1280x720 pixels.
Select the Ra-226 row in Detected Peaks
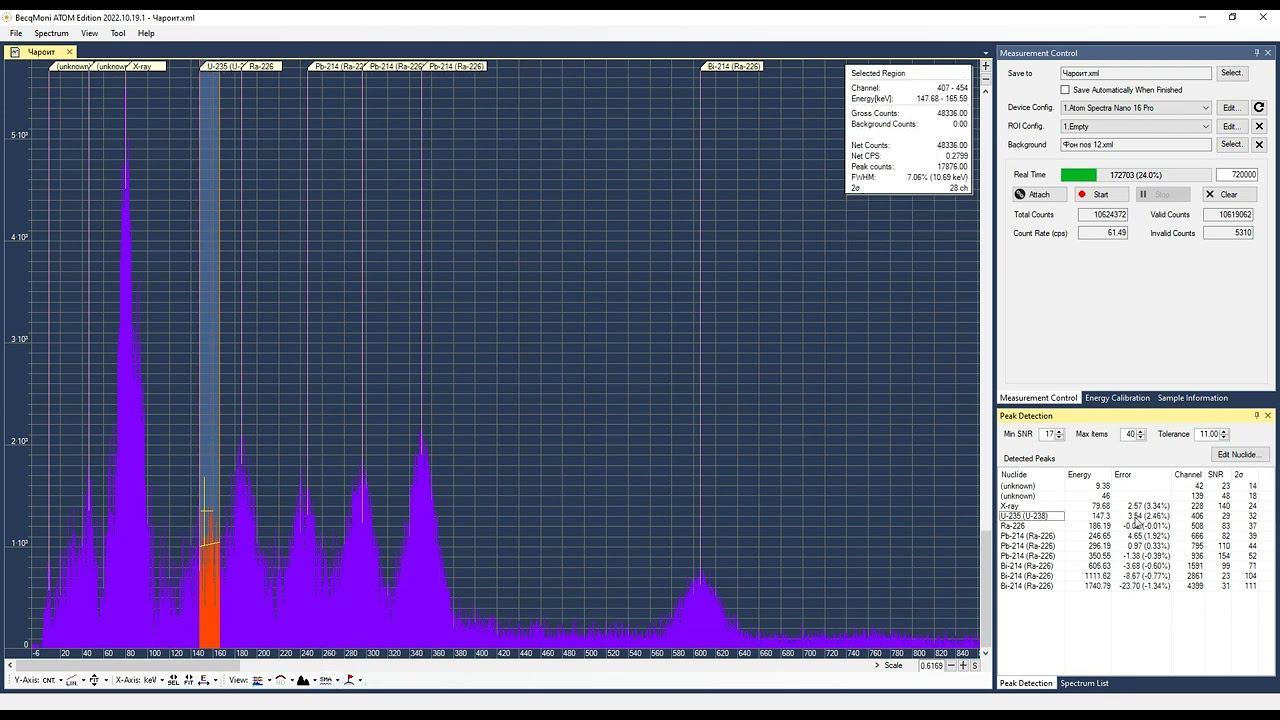1127,526
